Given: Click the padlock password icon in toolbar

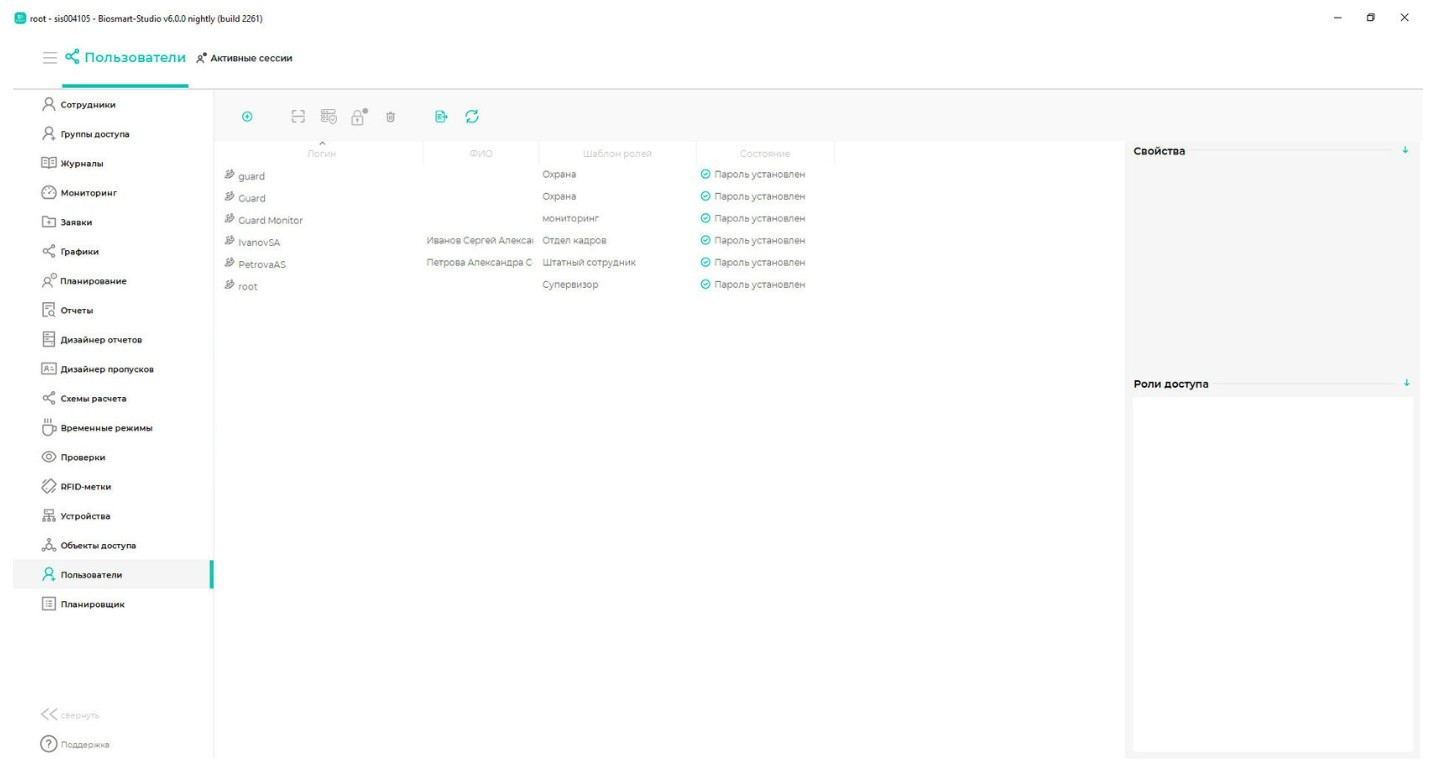Looking at the screenshot, I should (357, 118).
